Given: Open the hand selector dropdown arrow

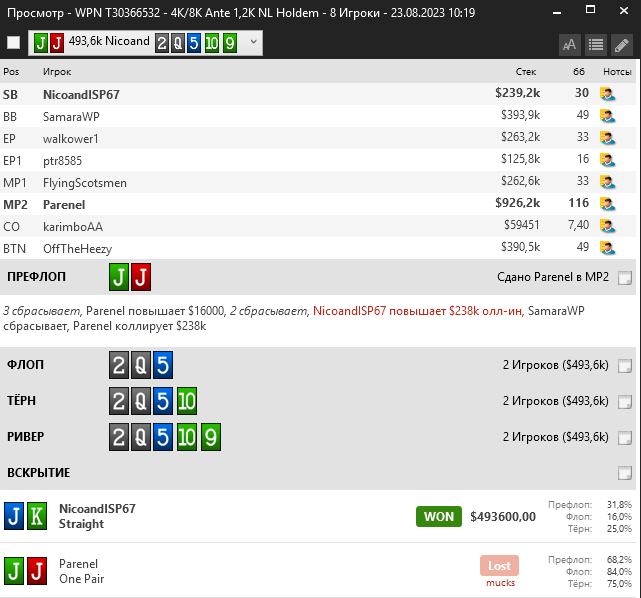Looking at the screenshot, I should (x=253, y=42).
